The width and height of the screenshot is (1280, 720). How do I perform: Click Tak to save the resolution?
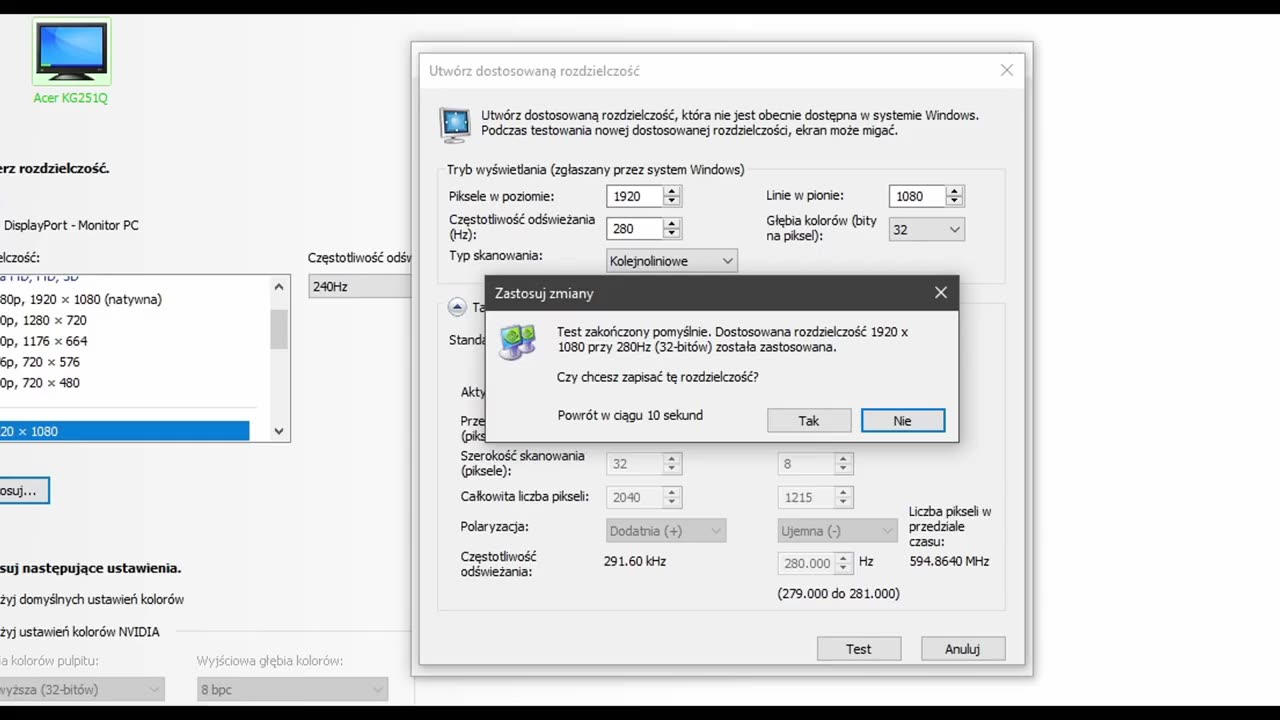(x=809, y=421)
